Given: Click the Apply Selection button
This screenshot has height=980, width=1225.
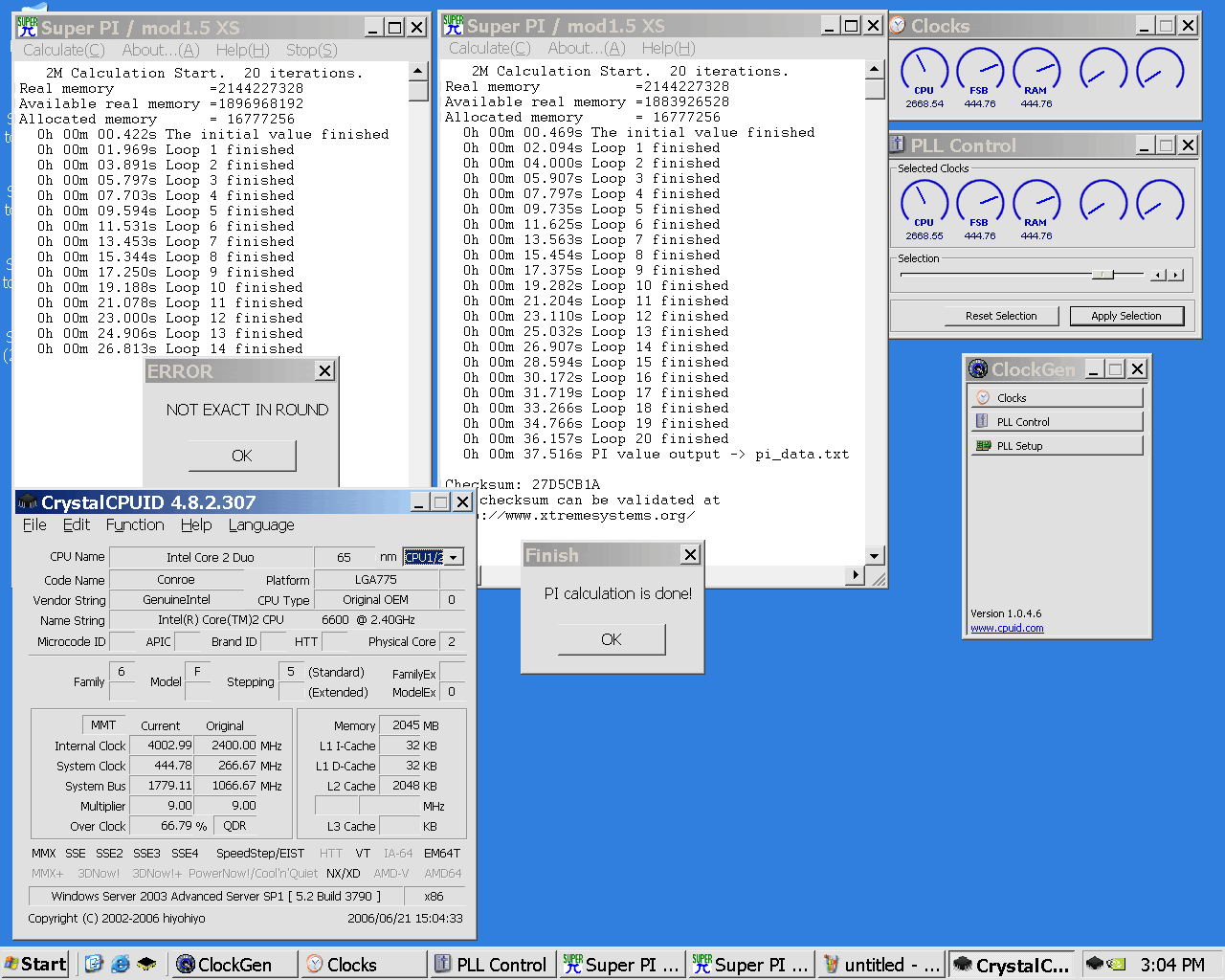Looking at the screenshot, I should pyautogui.click(x=1126, y=316).
